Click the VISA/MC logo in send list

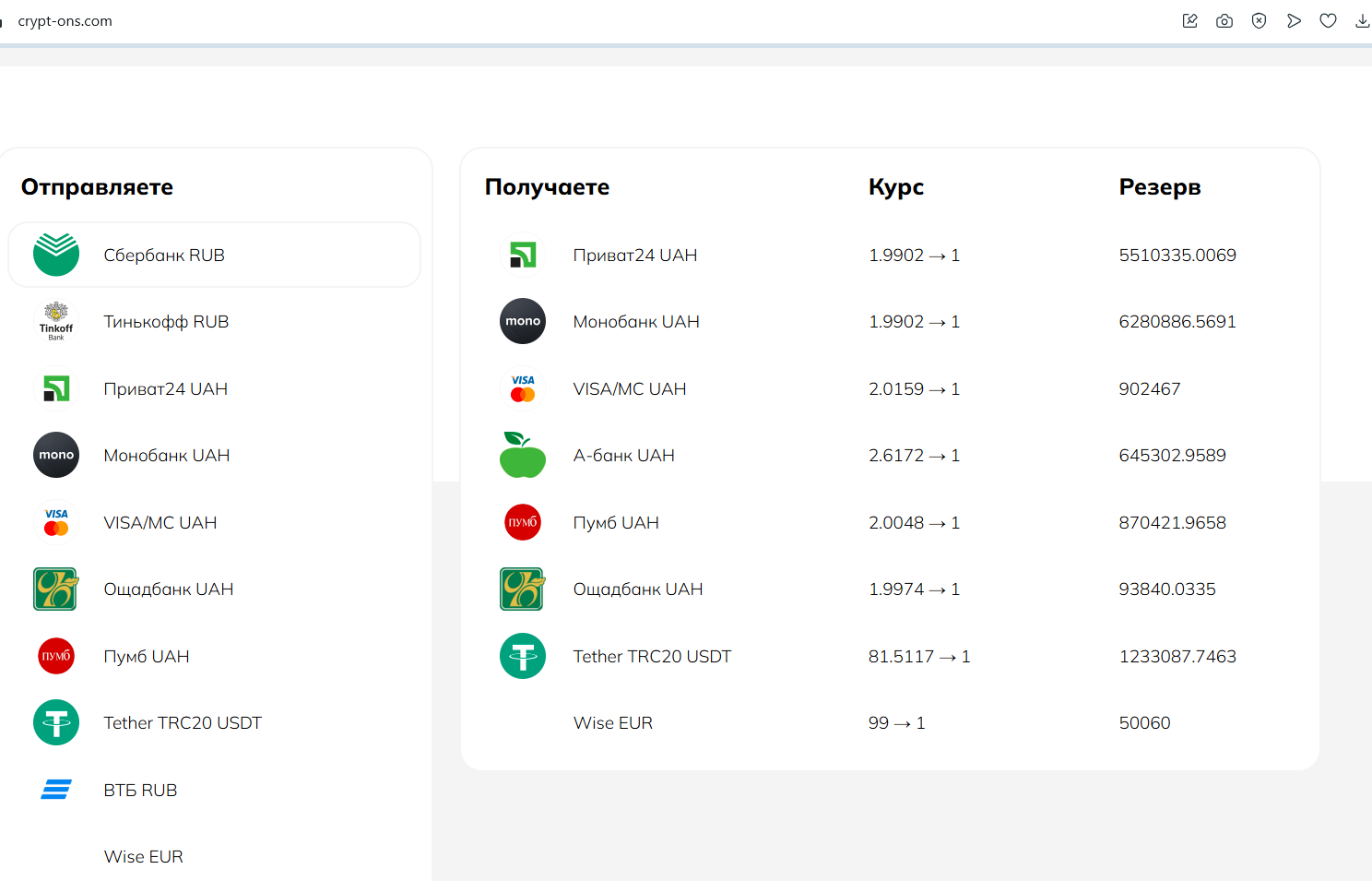click(x=56, y=522)
